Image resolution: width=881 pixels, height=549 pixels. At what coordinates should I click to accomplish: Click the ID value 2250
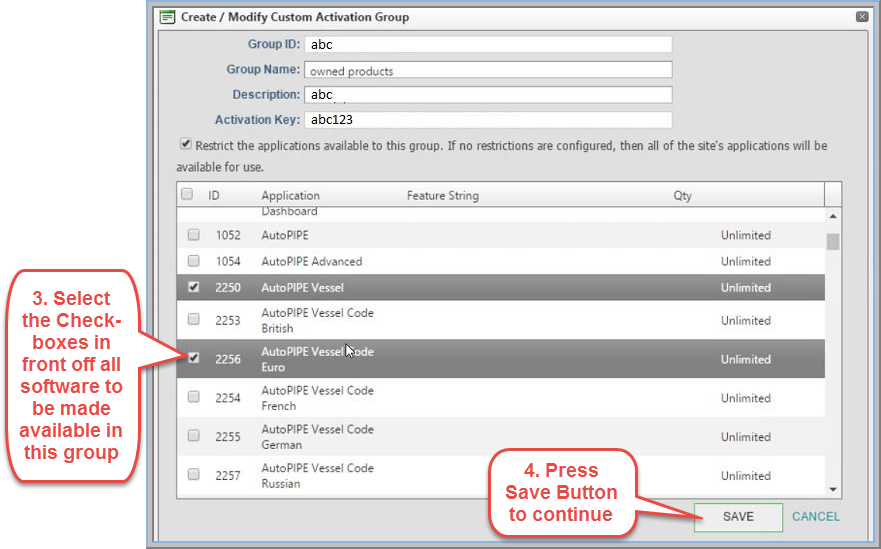(228, 288)
